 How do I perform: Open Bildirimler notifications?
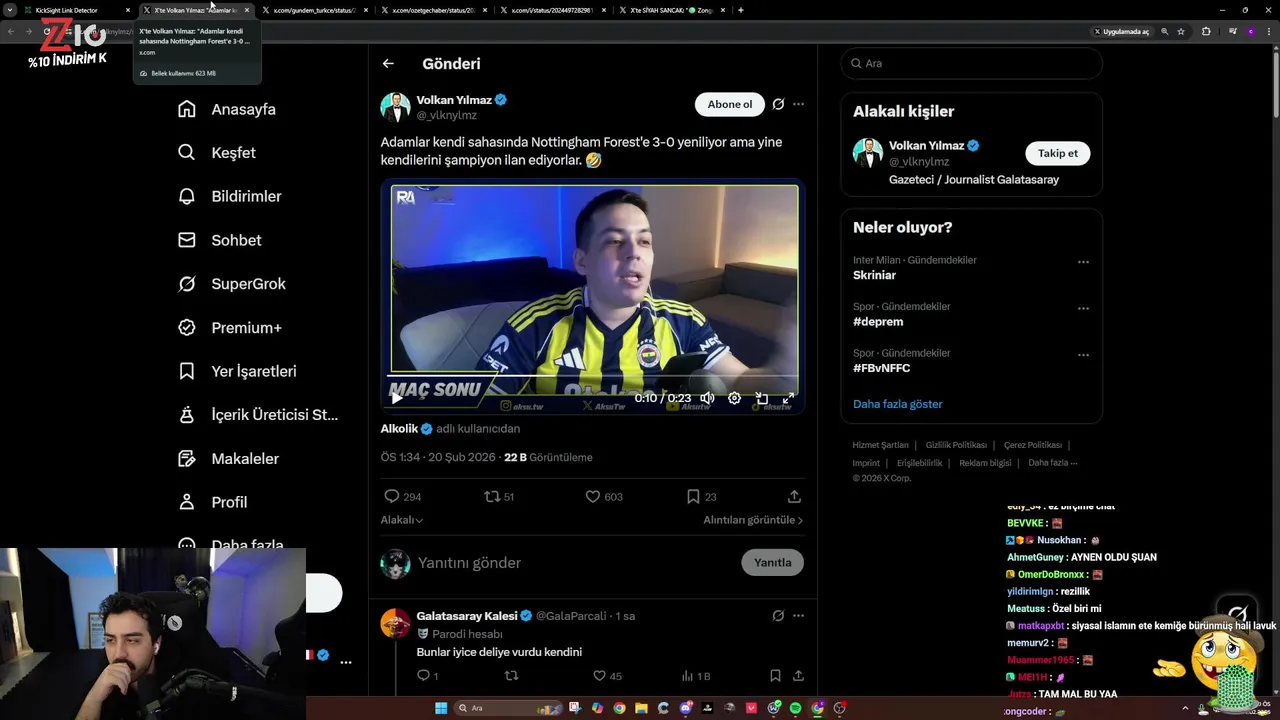coord(229,196)
